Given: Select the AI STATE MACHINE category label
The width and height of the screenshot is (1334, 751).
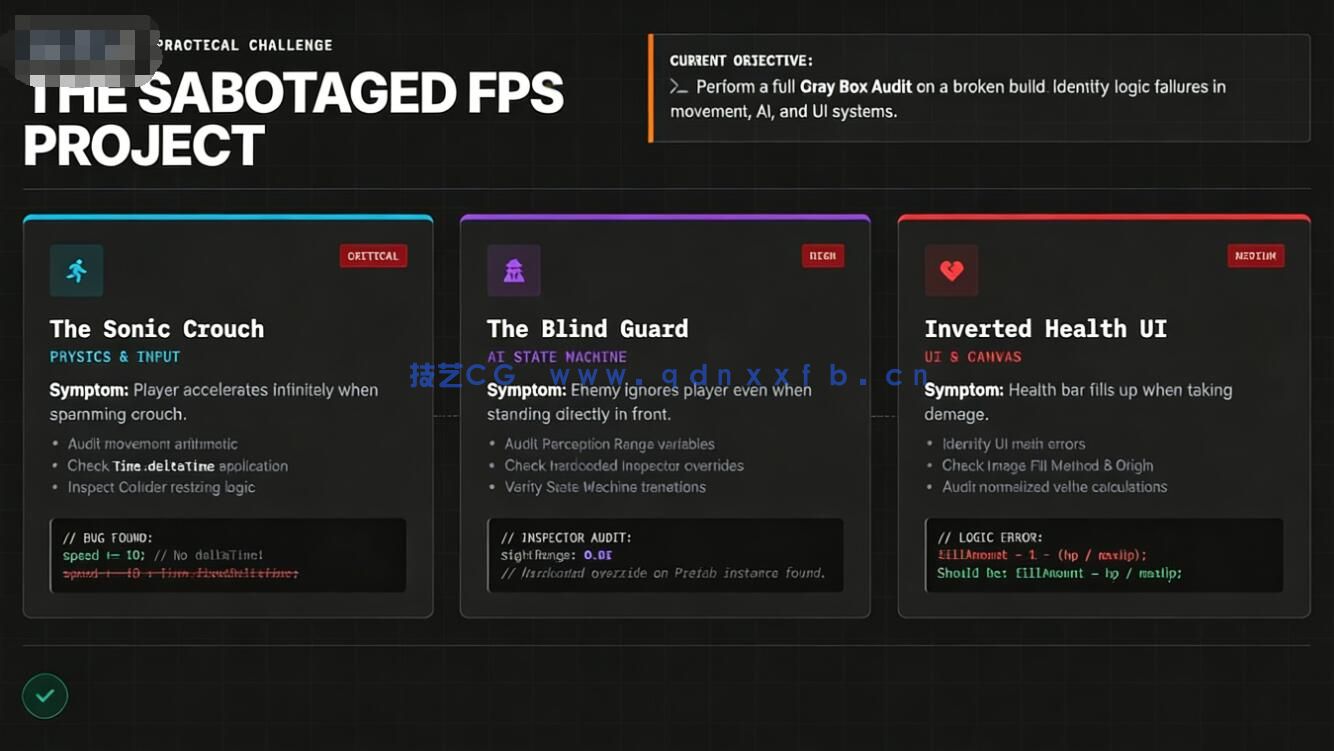Looking at the screenshot, I should click(x=557, y=357).
